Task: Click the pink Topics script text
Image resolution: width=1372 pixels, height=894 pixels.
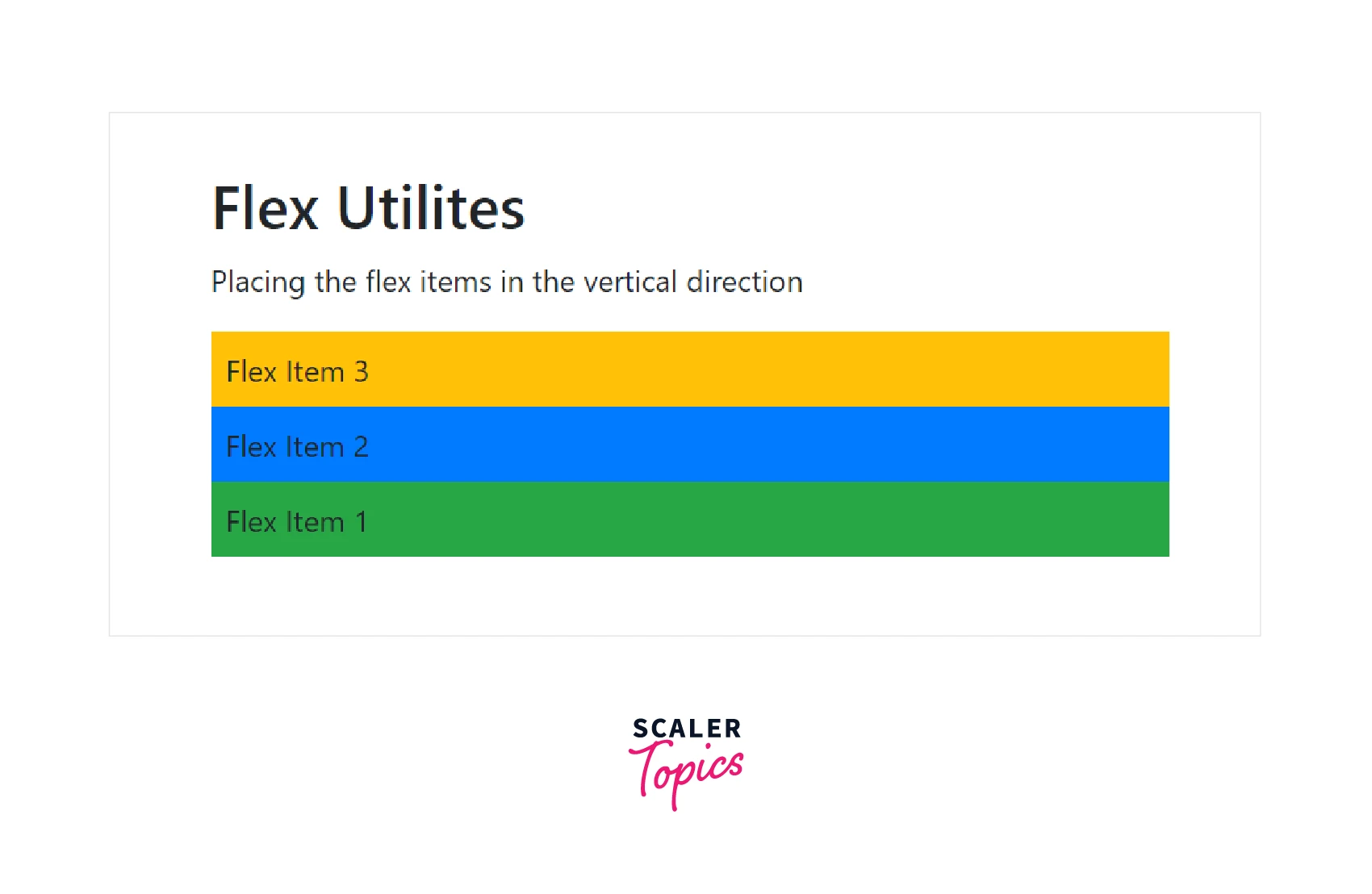Action: coord(688,771)
